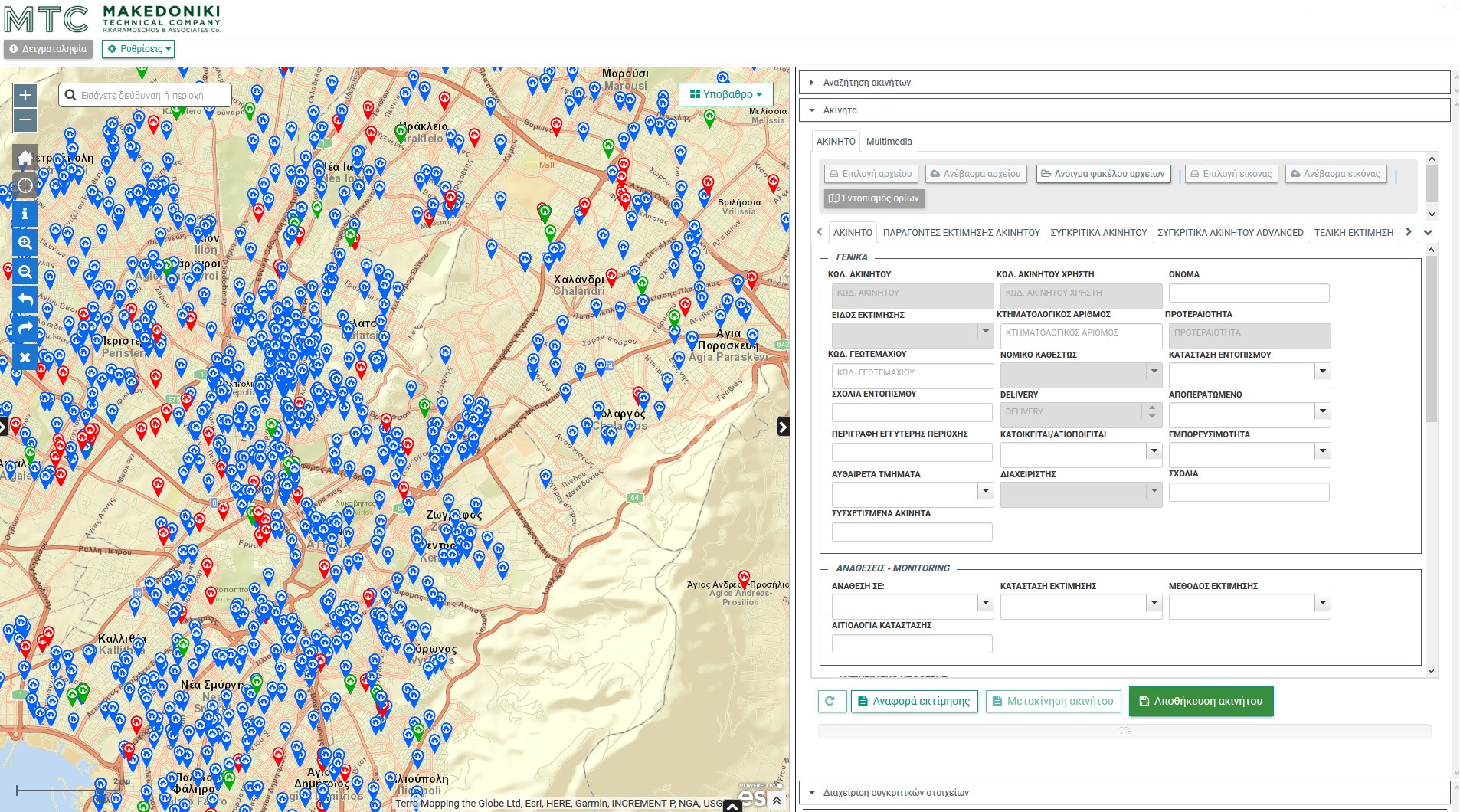Viewport: 1460px width, 812px height.
Task: Open the Ρυθμίσεις dropdown menu
Action: pos(139,49)
